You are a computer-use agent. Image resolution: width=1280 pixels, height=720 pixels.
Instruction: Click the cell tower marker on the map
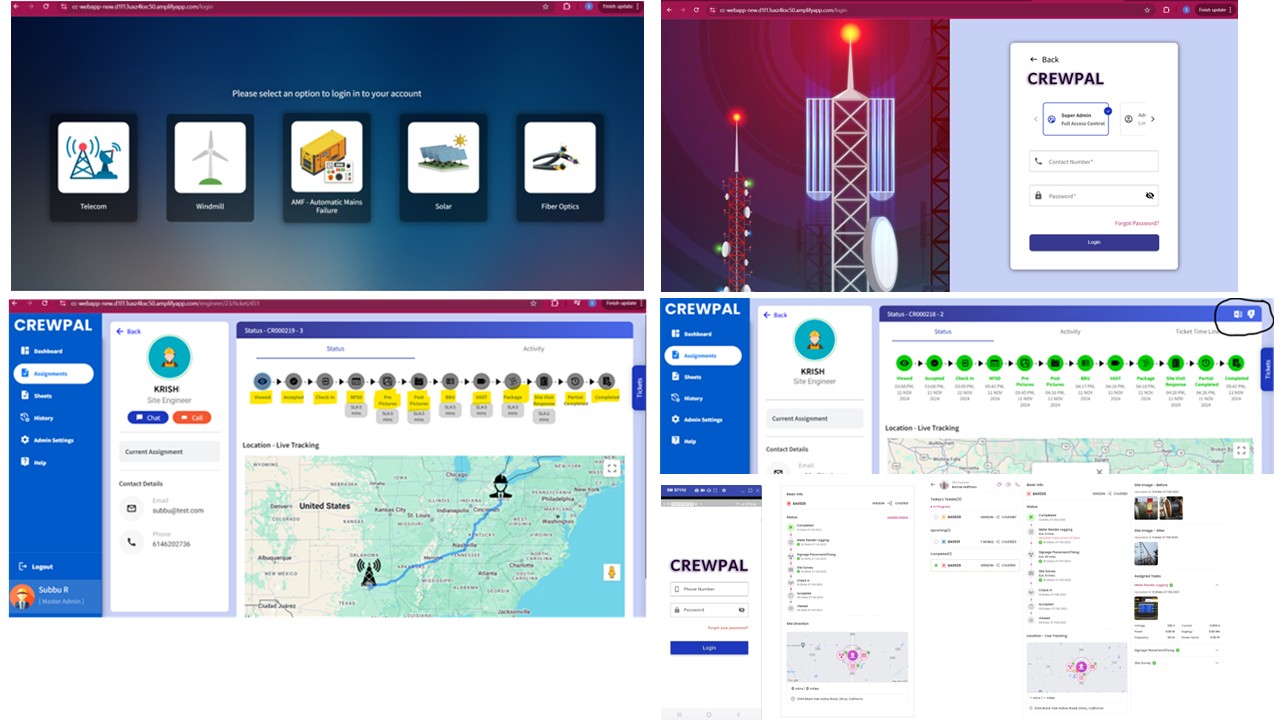[x=369, y=572]
